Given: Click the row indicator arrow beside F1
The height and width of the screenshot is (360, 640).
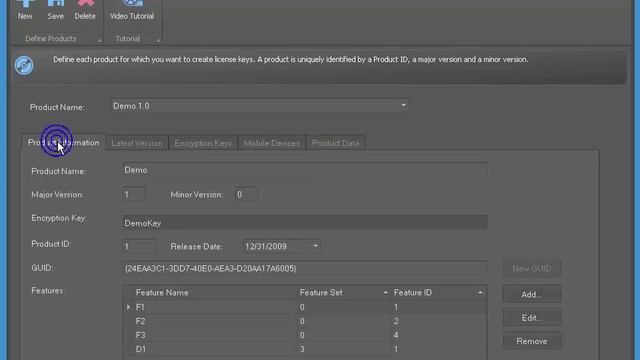Looking at the screenshot, I should (x=128, y=307).
